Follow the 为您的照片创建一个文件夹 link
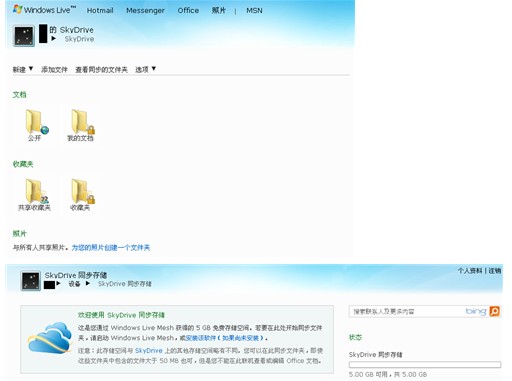The image size is (512, 381). pos(111,248)
